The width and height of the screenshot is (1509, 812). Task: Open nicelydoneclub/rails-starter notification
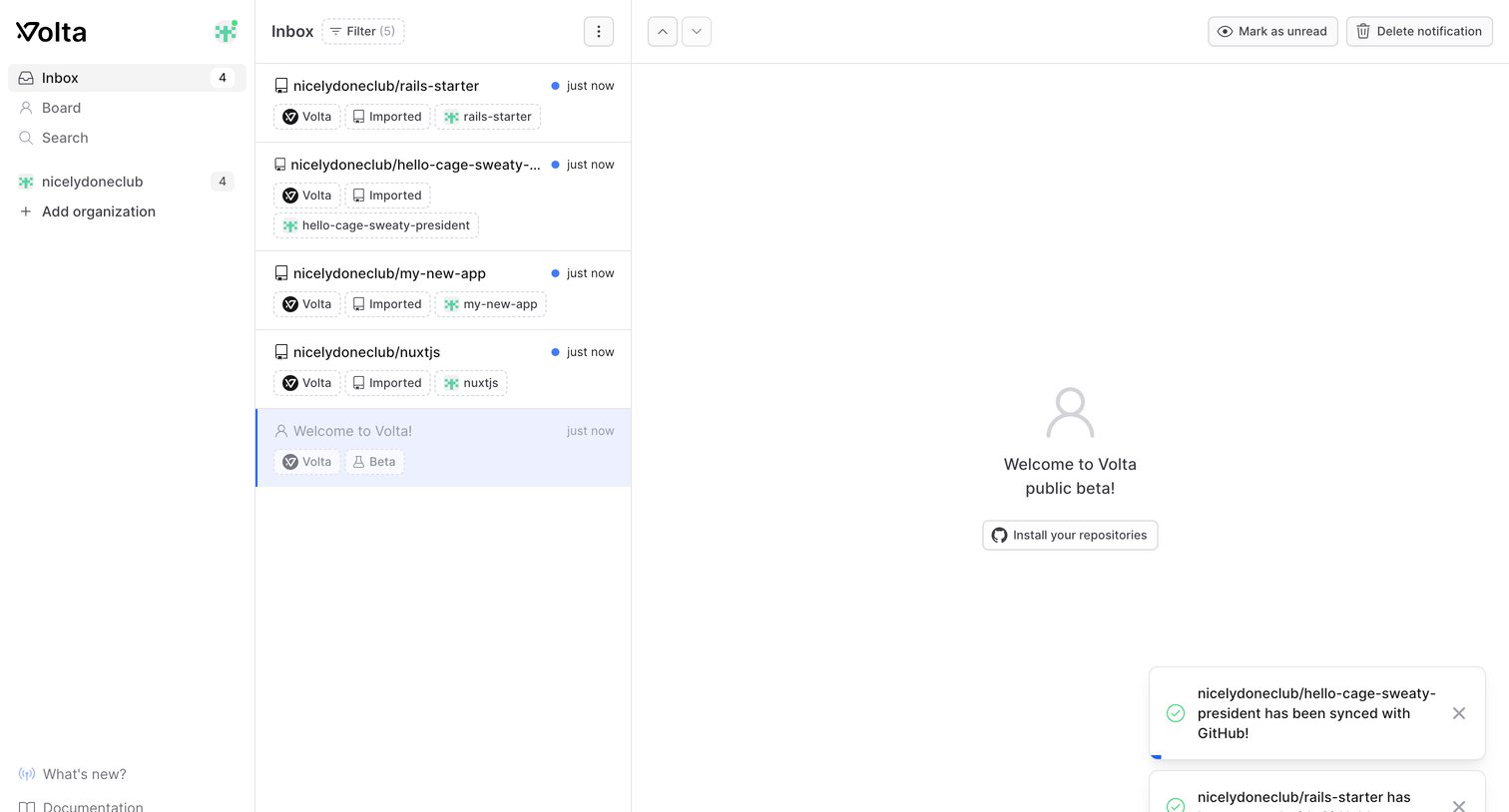pos(443,103)
